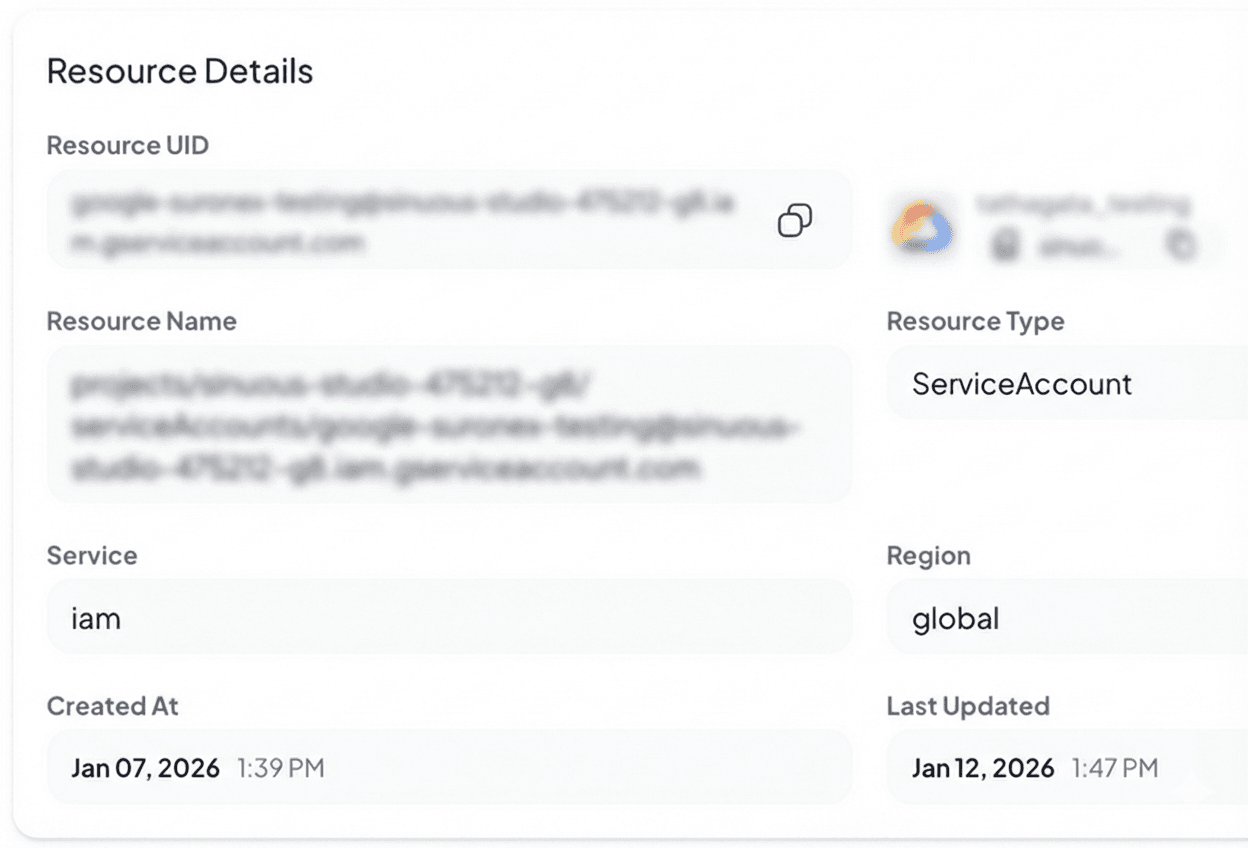Click the Last Updated label
This screenshot has width=1248, height=848.
pyautogui.click(x=968, y=706)
